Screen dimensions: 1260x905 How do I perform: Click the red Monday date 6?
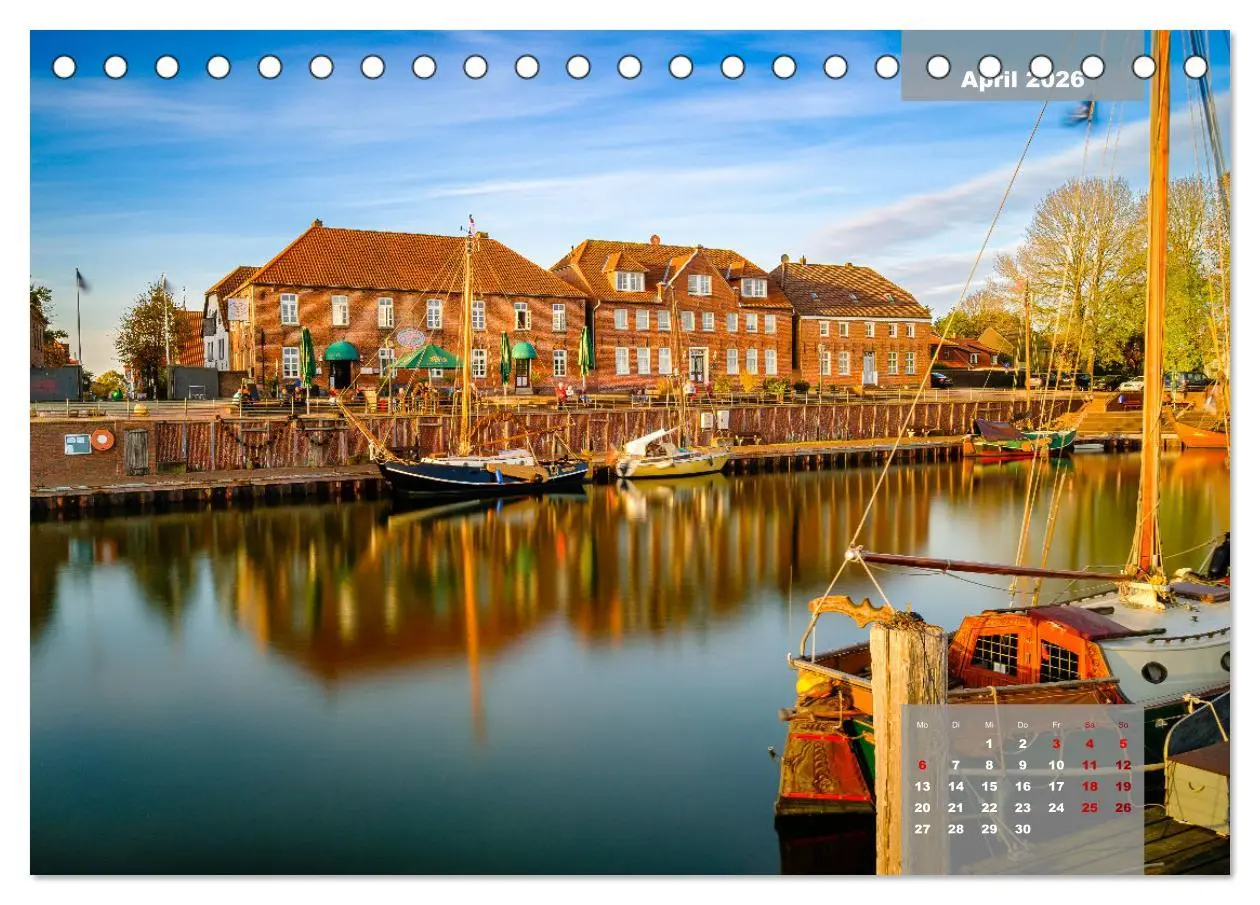tap(922, 765)
